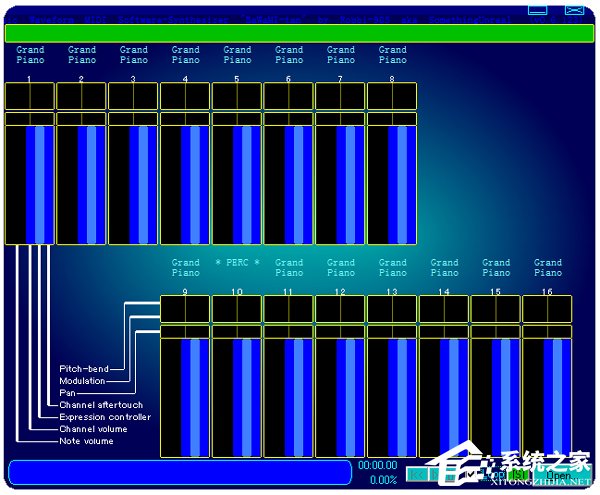Click channel 3 volume meter panel

click(x=133, y=185)
